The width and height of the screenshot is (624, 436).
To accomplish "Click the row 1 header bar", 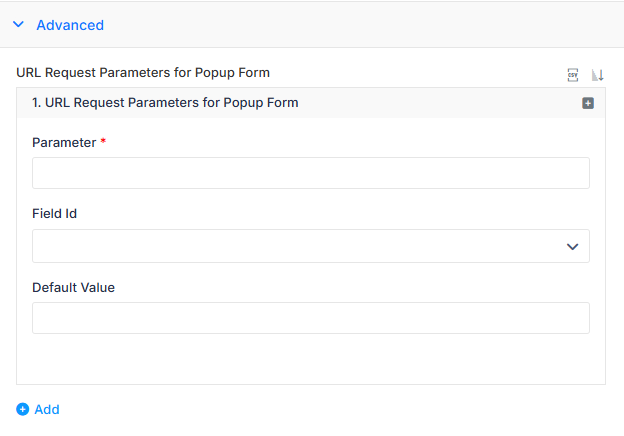I will (x=311, y=103).
